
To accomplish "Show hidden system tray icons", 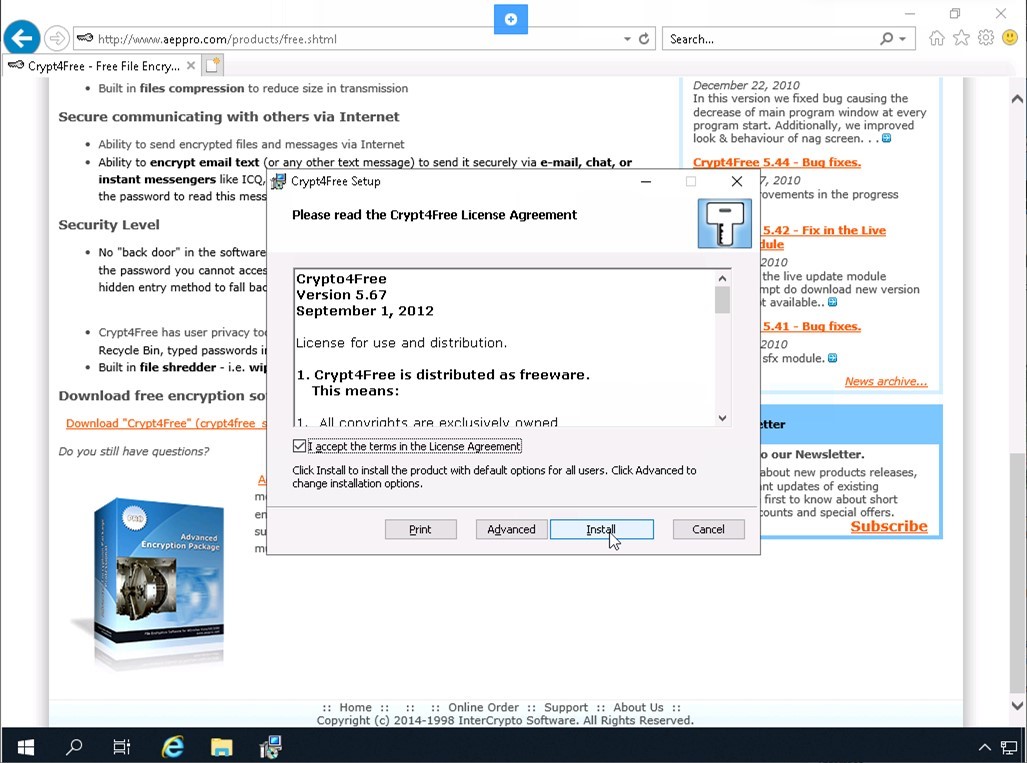I will pyautogui.click(x=985, y=747).
